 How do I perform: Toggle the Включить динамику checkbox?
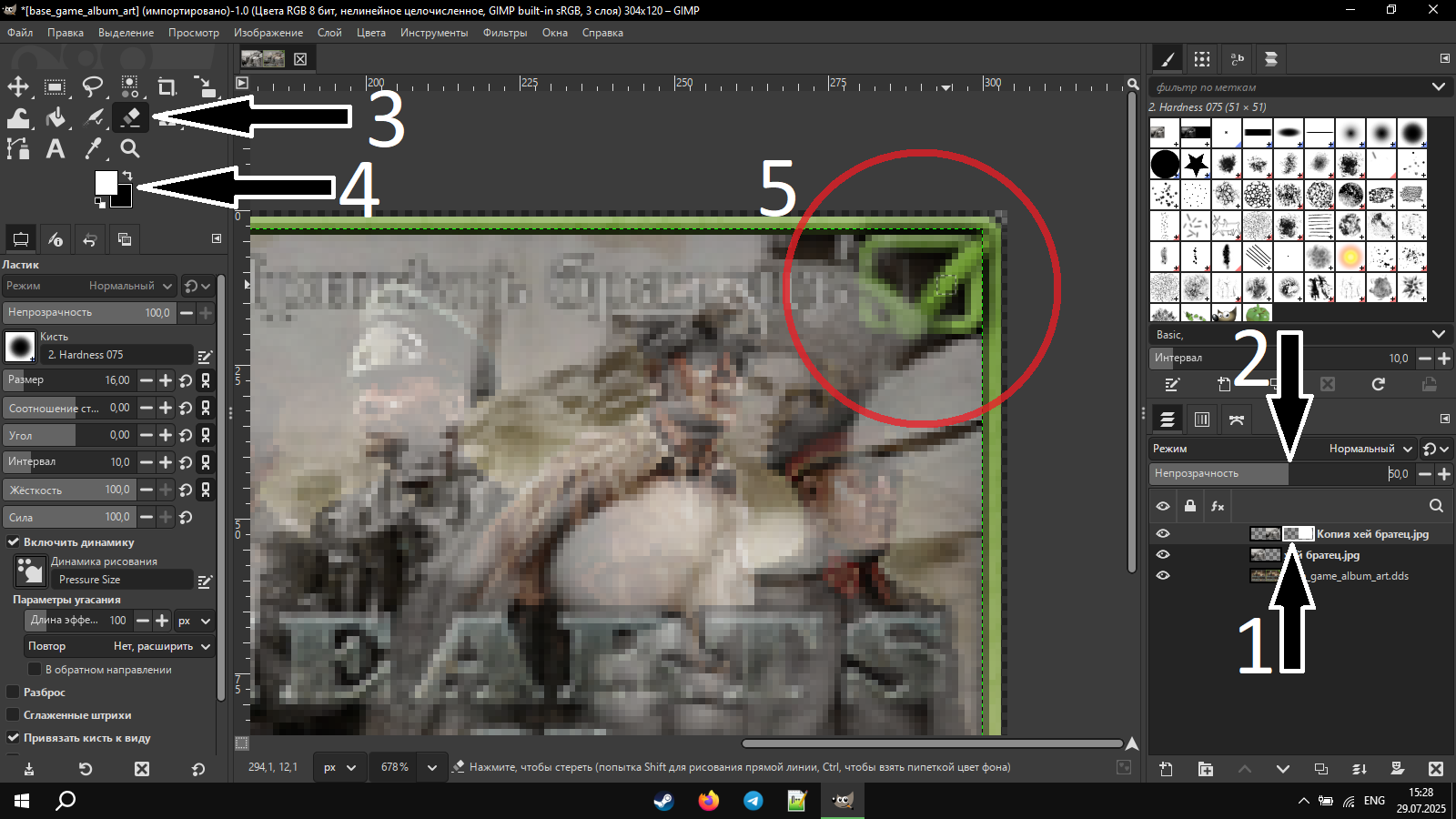click(x=14, y=542)
